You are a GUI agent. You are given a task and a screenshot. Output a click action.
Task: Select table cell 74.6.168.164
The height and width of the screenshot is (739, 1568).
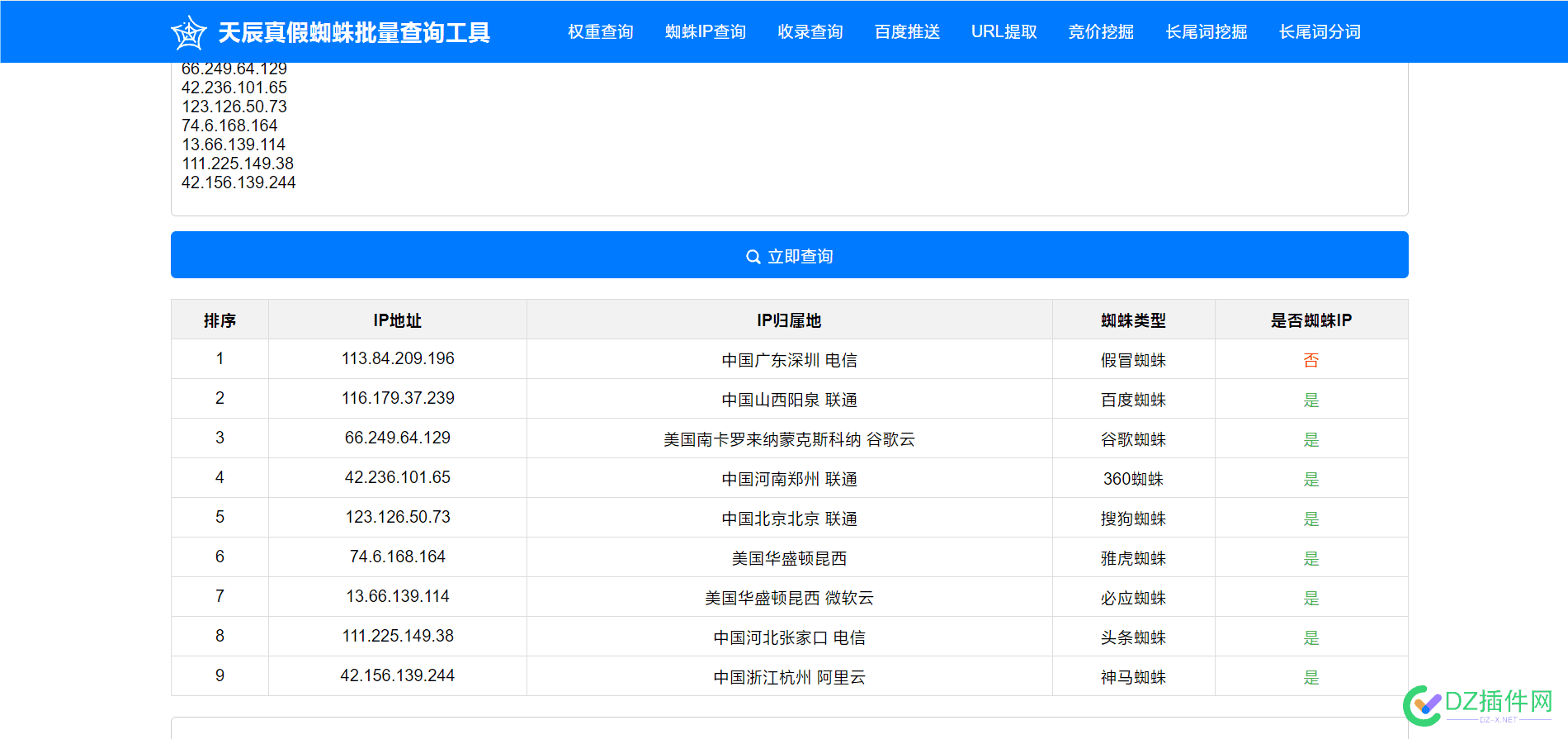tap(398, 557)
